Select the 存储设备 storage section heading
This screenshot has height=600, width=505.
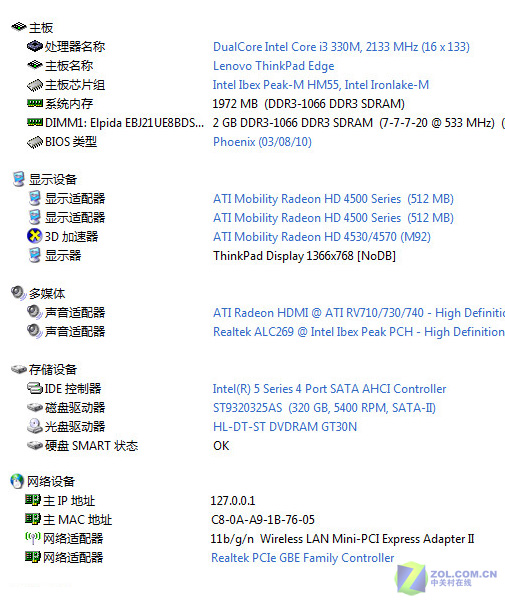(x=53, y=369)
